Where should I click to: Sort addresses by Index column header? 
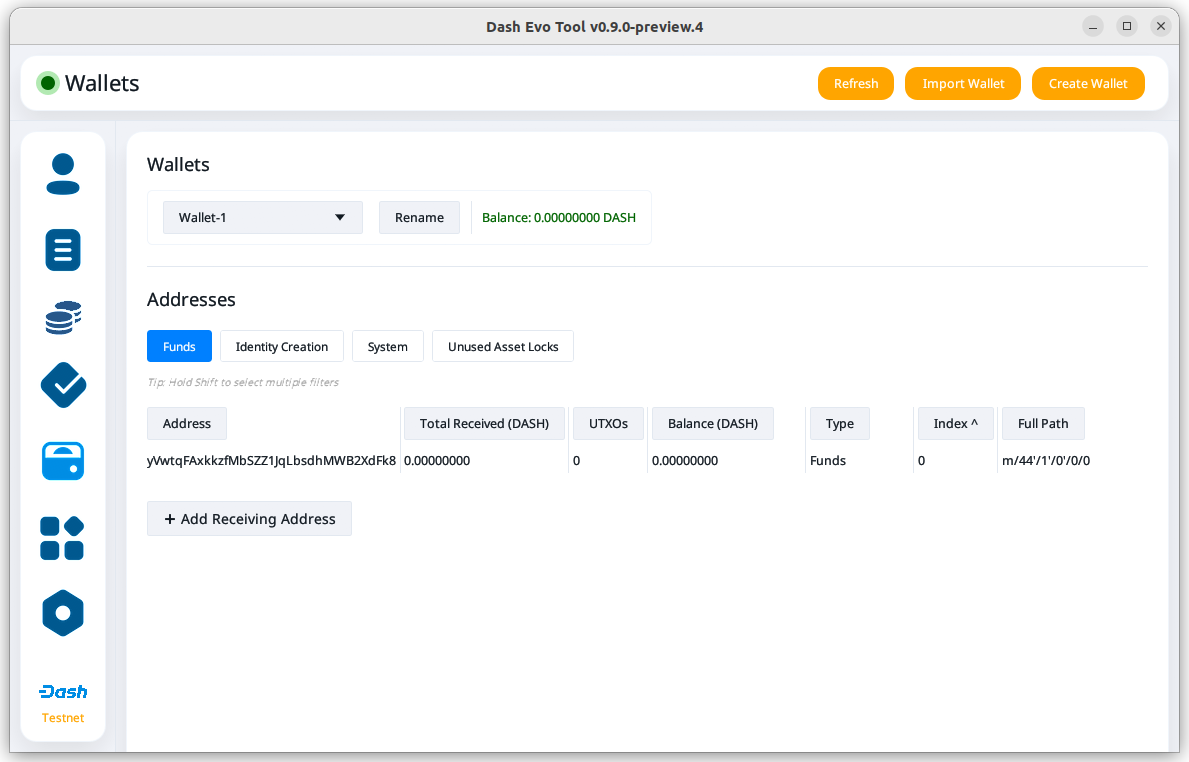tap(955, 423)
